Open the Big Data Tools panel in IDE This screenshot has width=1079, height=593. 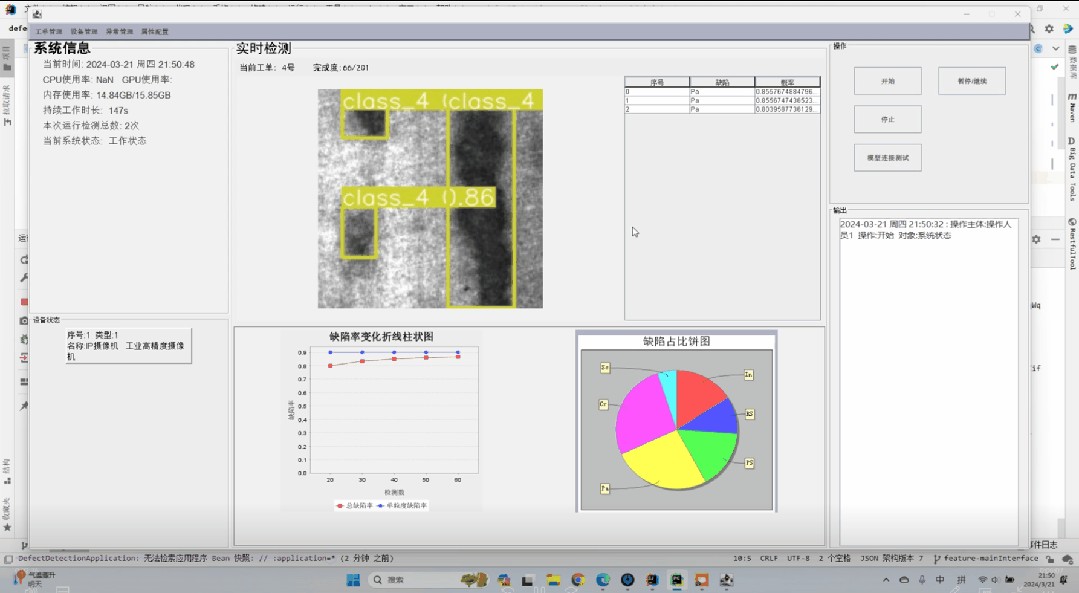click(x=1072, y=169)
